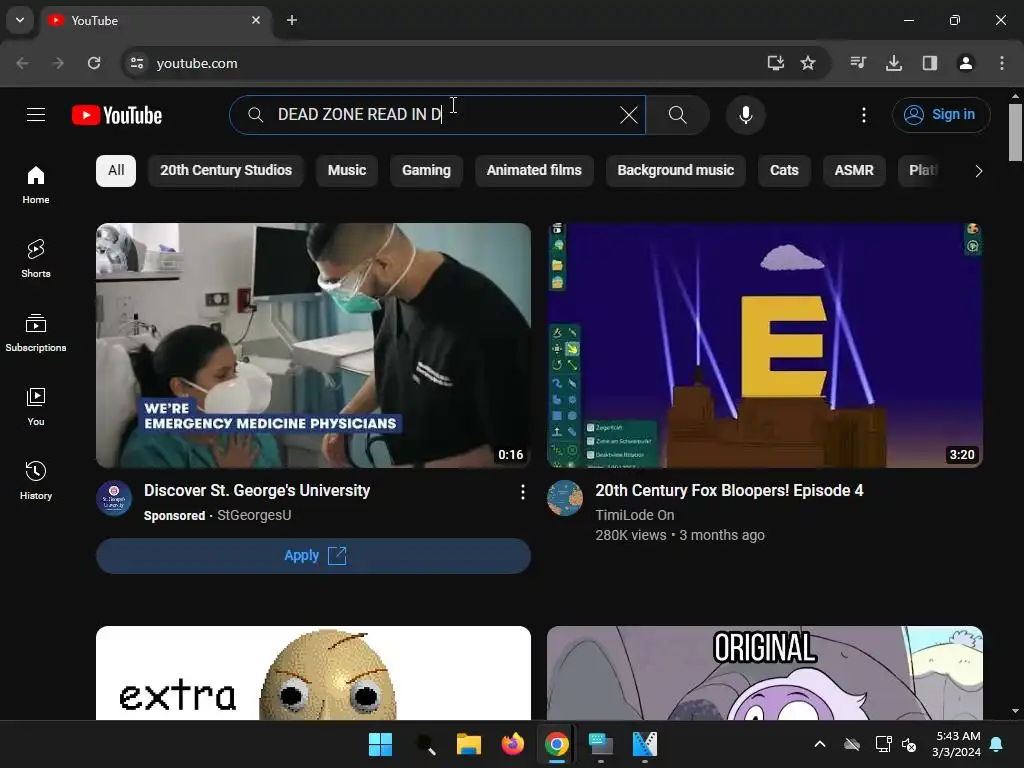Open a new Chrome tab
The width and height of the screenshot is (1024, 768).
coord(292,20)
